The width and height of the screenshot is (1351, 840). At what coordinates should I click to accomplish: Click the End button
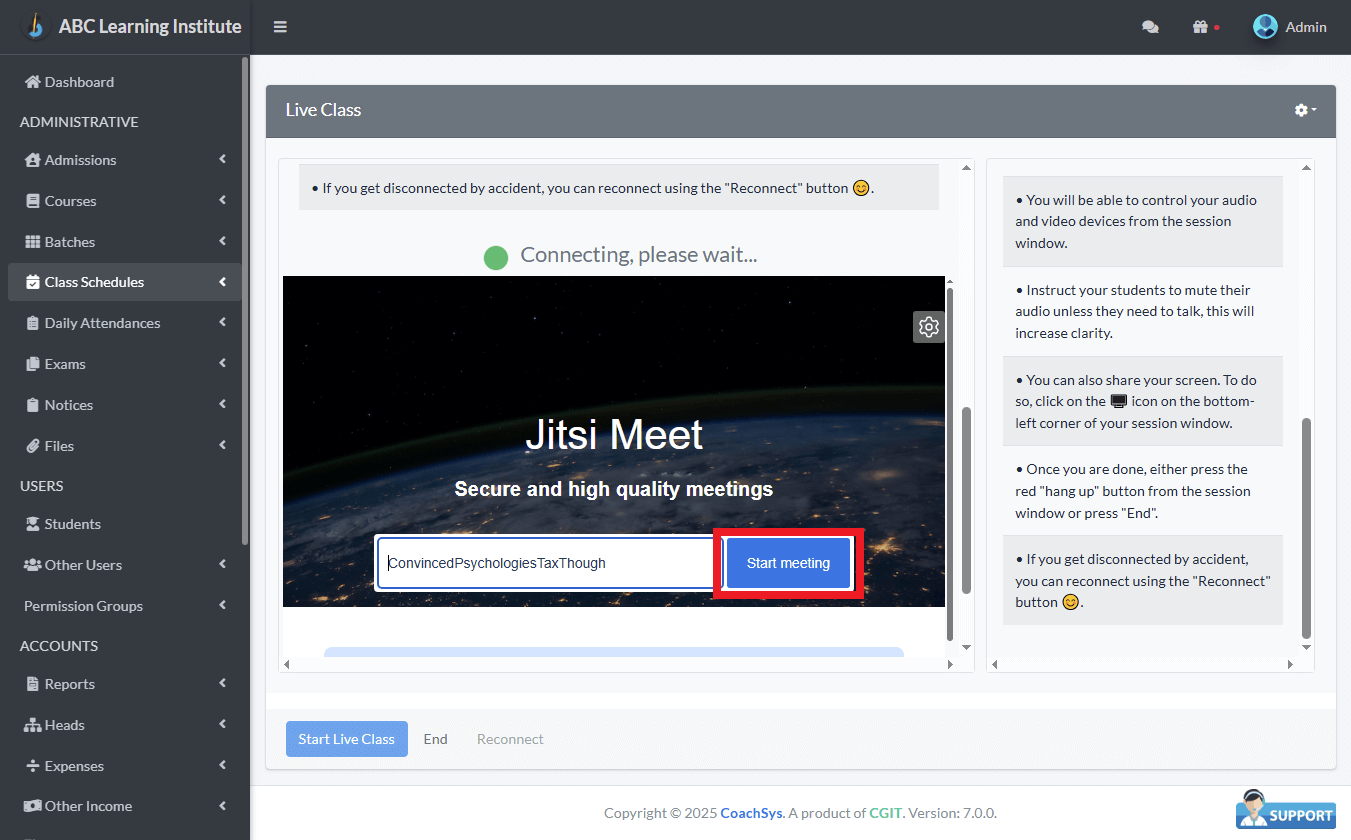point(435,739)
